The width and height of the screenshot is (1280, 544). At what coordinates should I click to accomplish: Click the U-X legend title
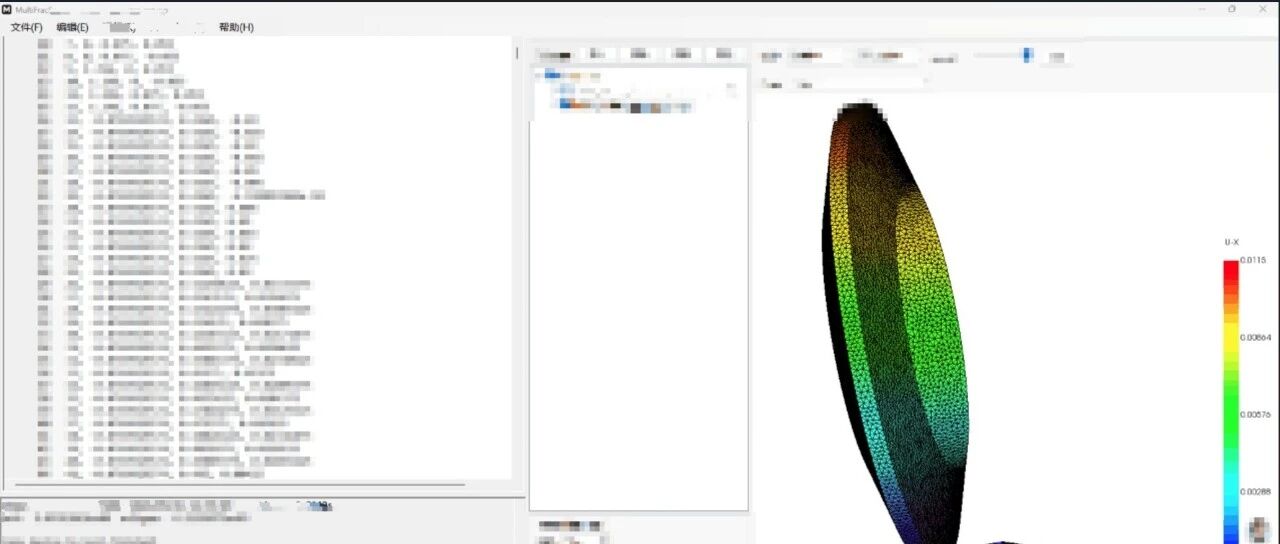coord(1232,243)
